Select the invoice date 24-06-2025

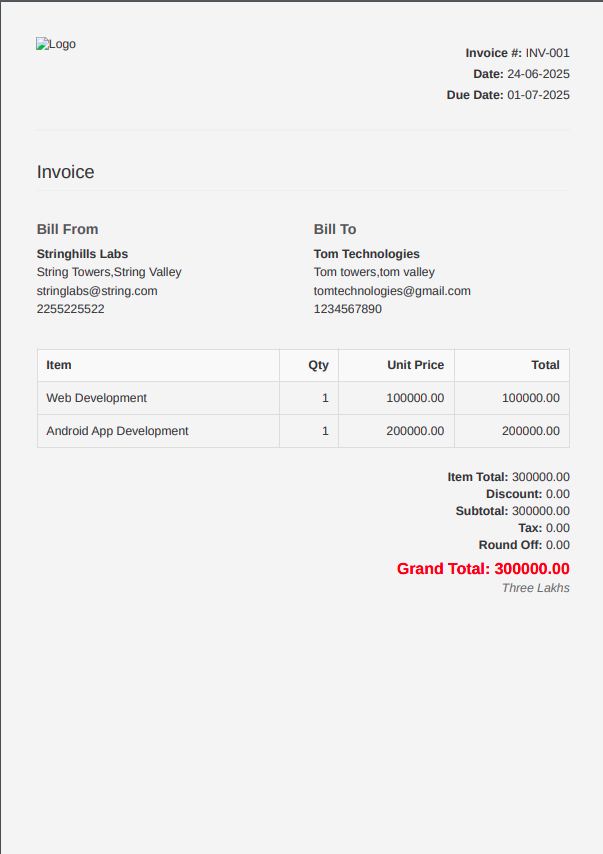point(538,74)
